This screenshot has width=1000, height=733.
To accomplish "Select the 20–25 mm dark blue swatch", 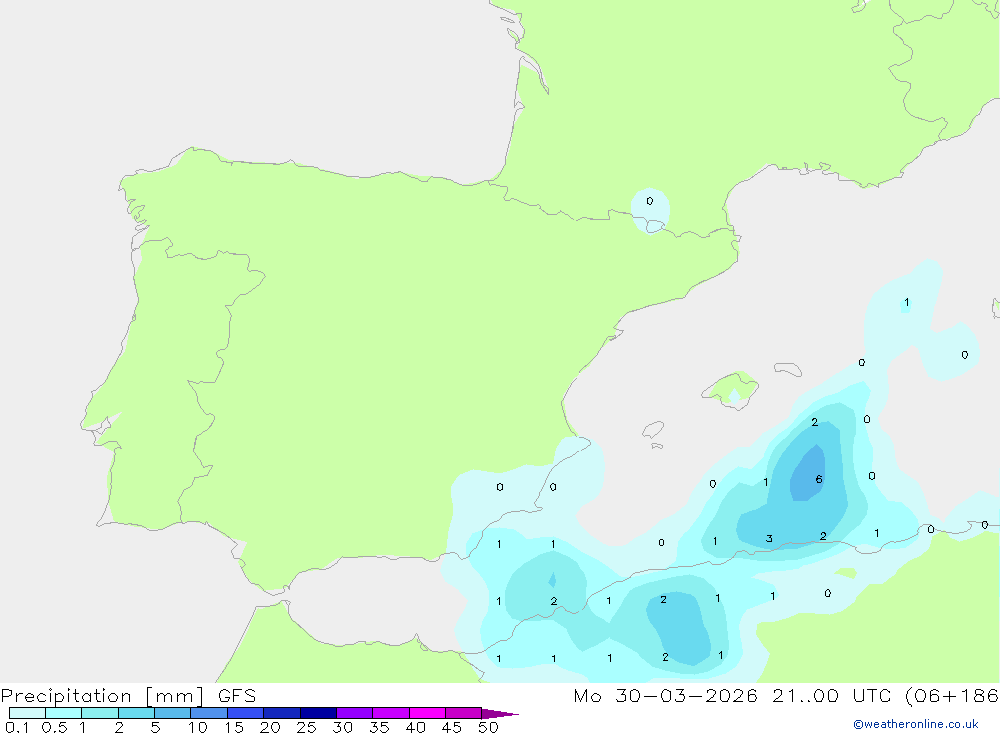I will click(x=281, y=713).
